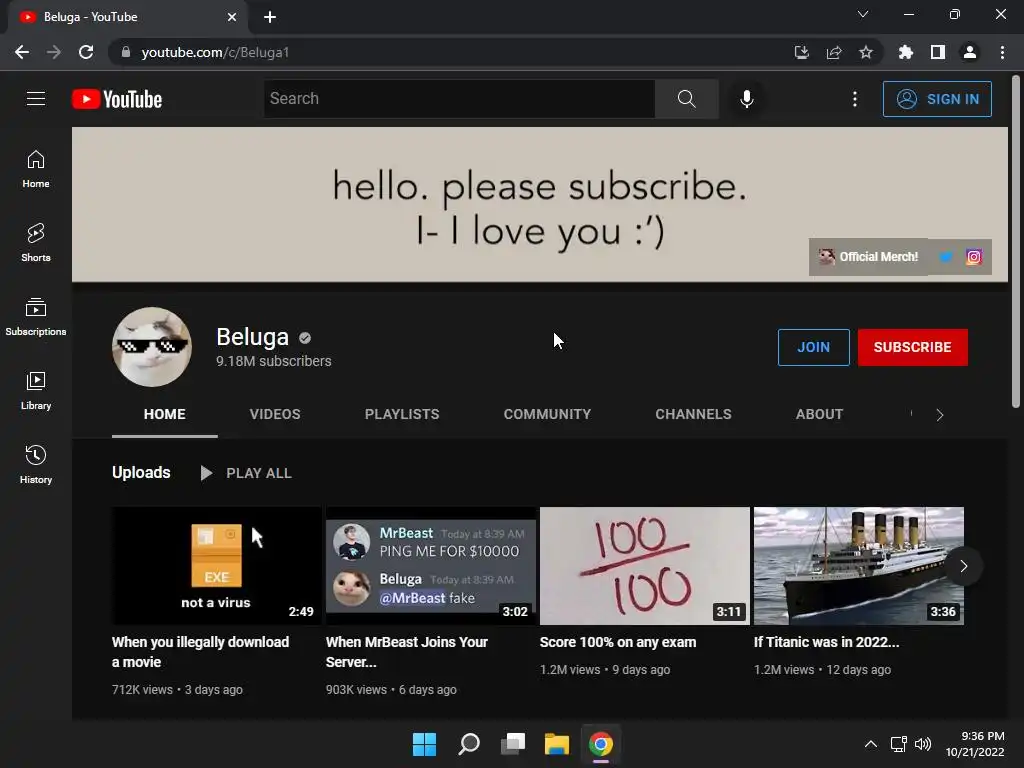Toggle browser side panel

[938, 52]
